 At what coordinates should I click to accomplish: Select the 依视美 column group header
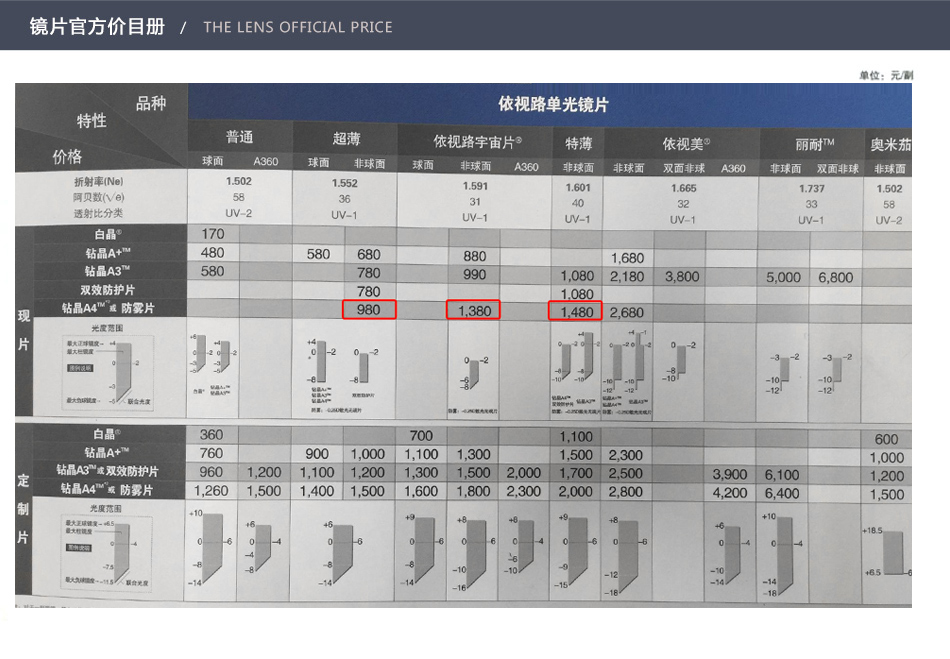coord(685,144)
